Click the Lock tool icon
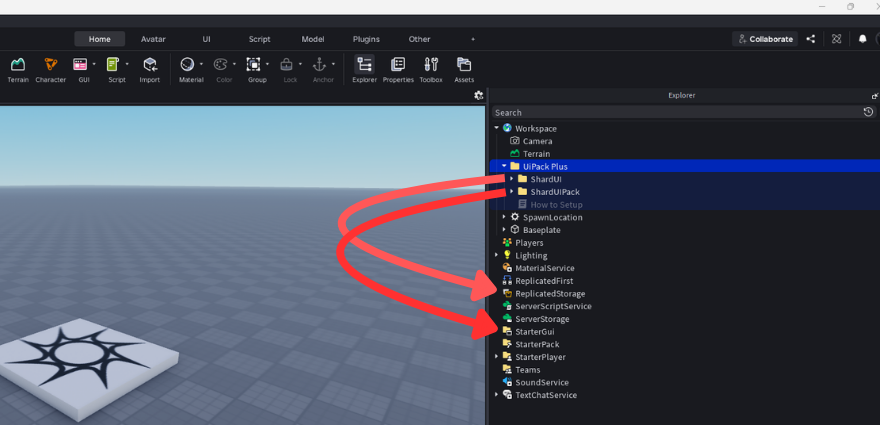This screenshot has width=880, height=425. coord(286,65)
